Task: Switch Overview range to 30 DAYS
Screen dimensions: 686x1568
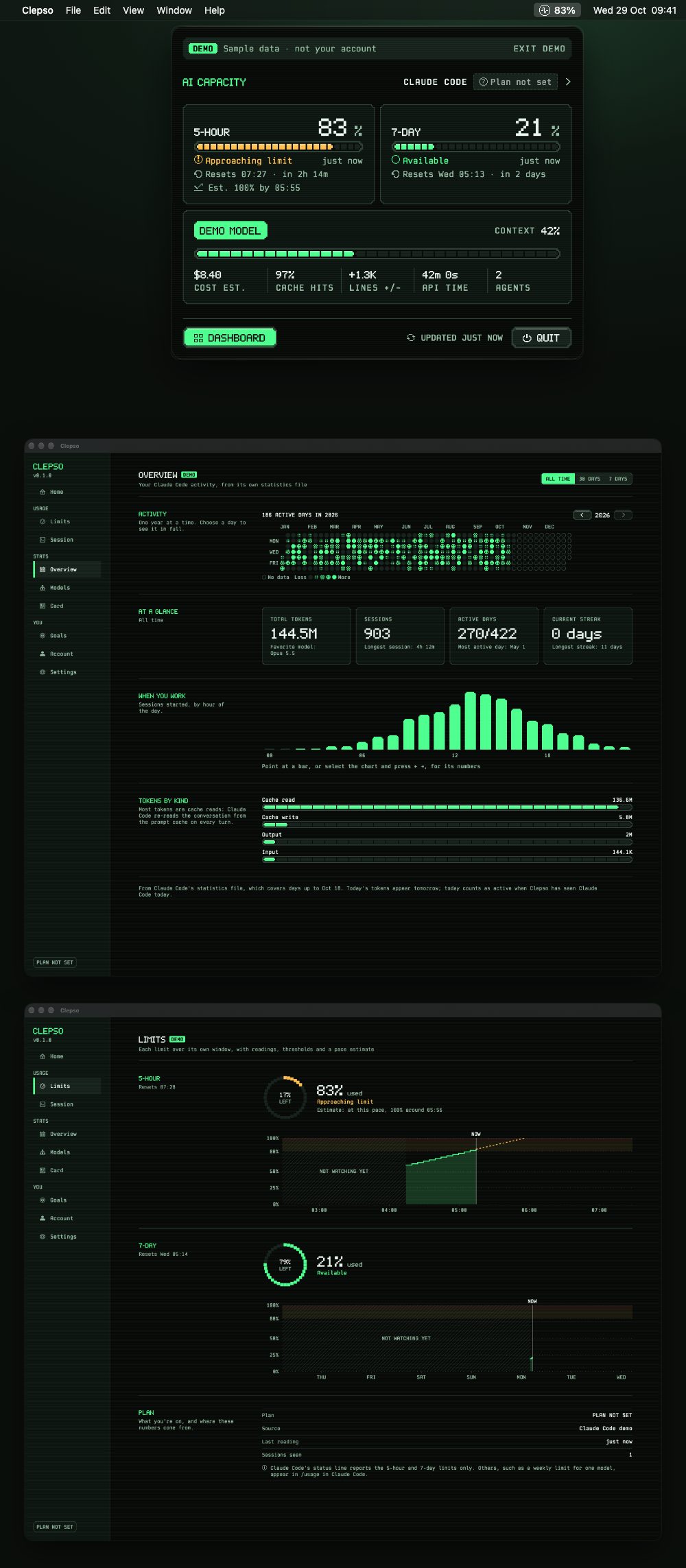Action: pyautogui.click(x=589, y=479)
